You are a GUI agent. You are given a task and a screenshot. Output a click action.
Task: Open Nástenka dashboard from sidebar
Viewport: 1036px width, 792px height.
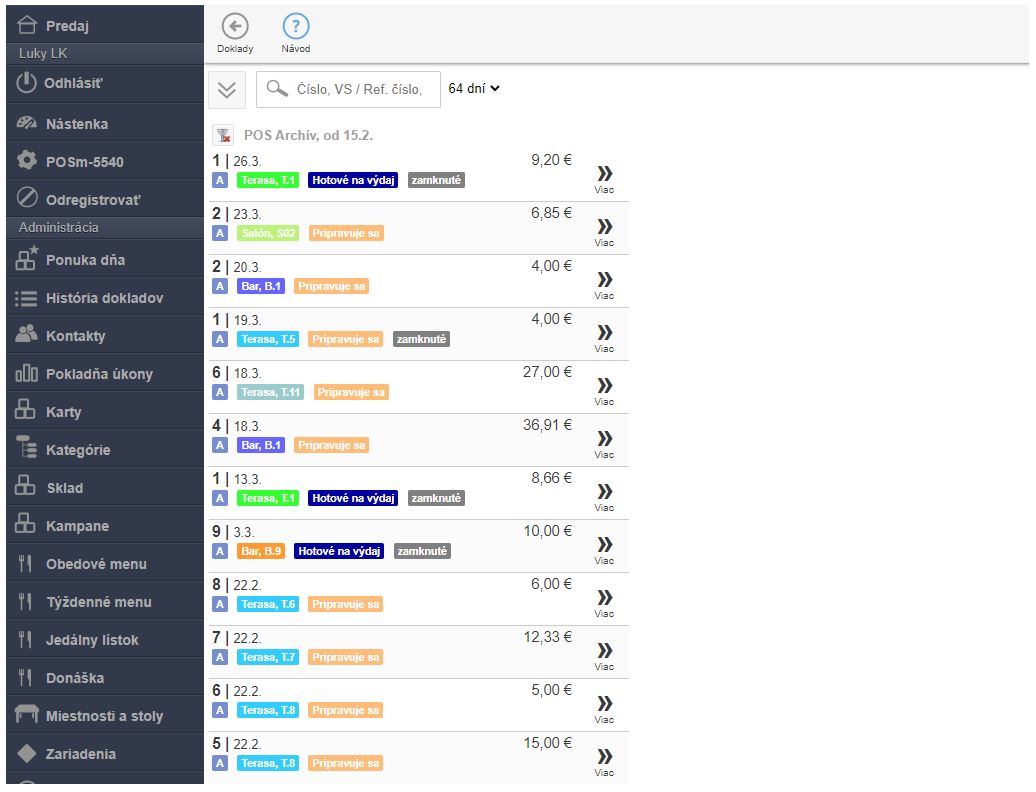[x=76, y=124]
